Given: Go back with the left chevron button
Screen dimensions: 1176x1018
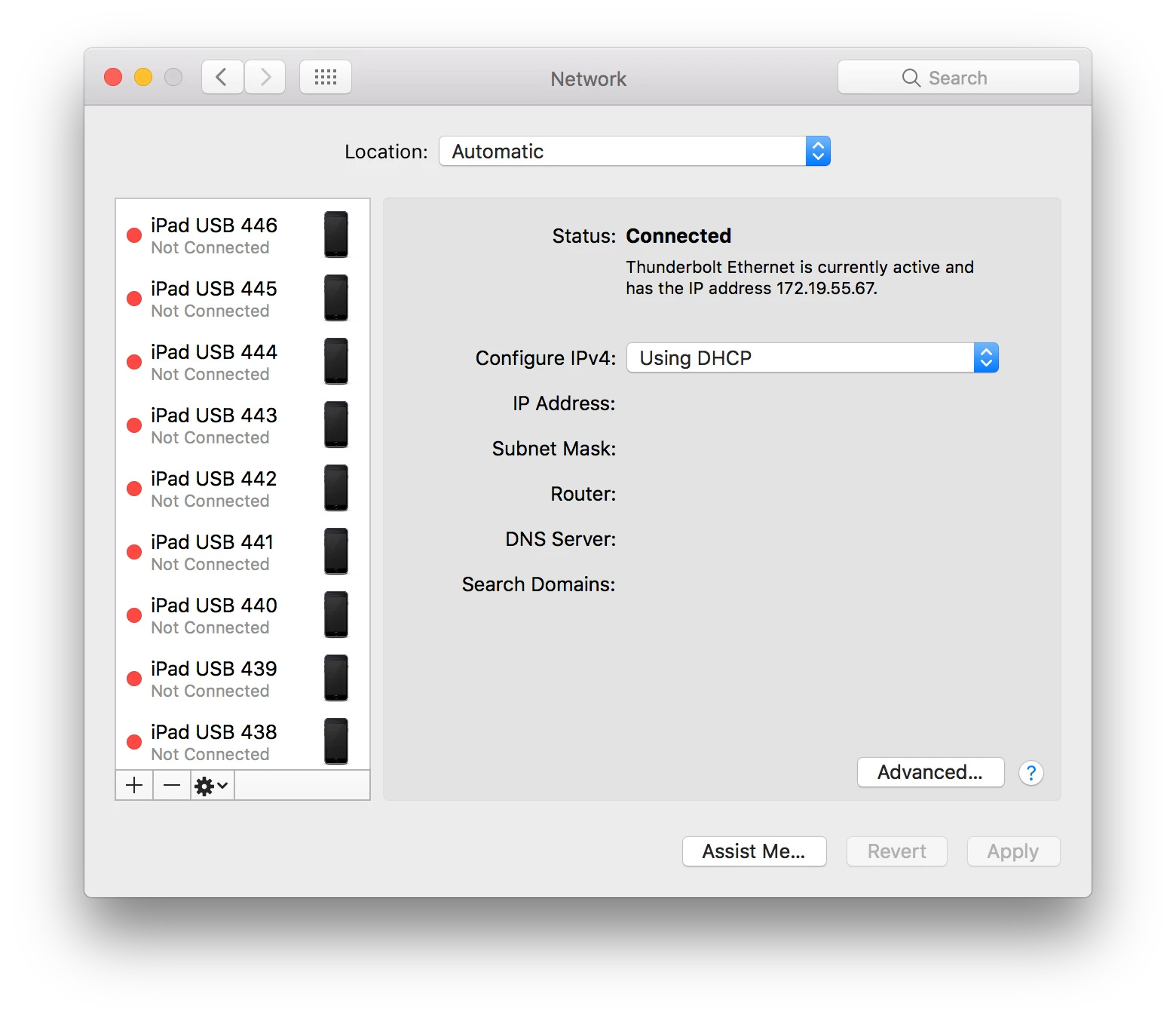Looking at the screenshot, I should tap(222, 77).
